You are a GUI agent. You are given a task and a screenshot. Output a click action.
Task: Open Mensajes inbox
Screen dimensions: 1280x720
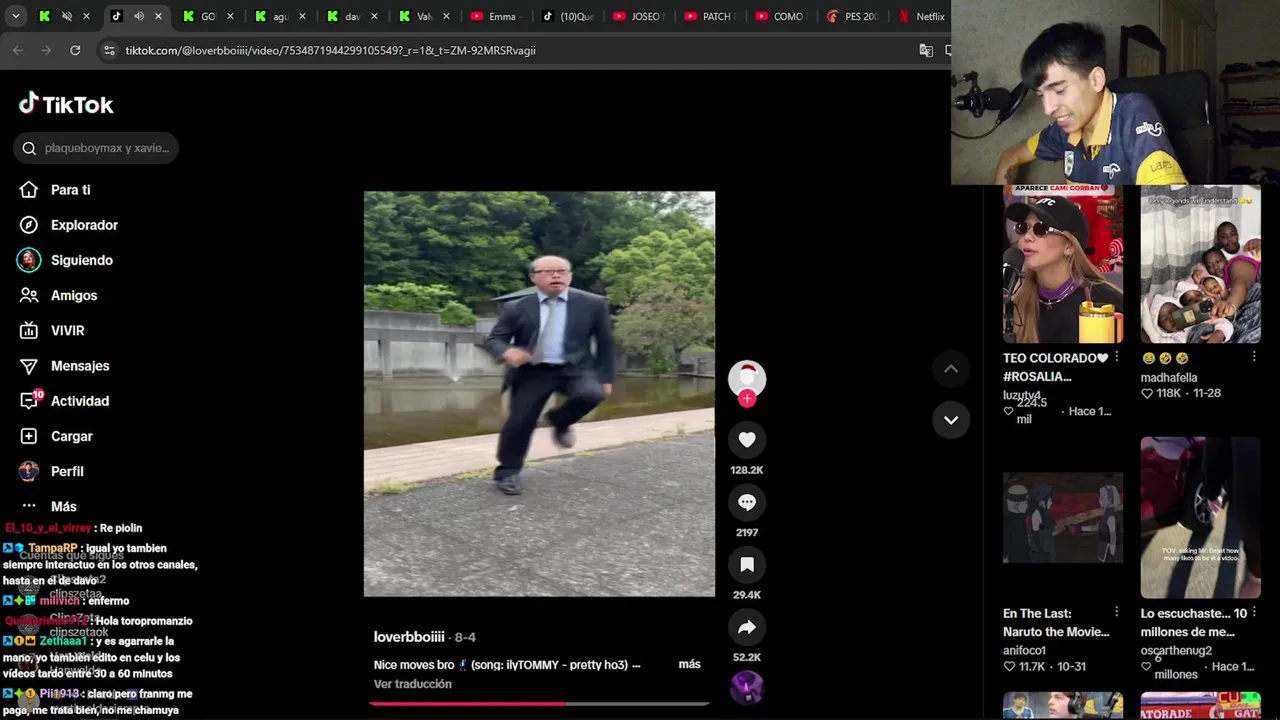80,366
